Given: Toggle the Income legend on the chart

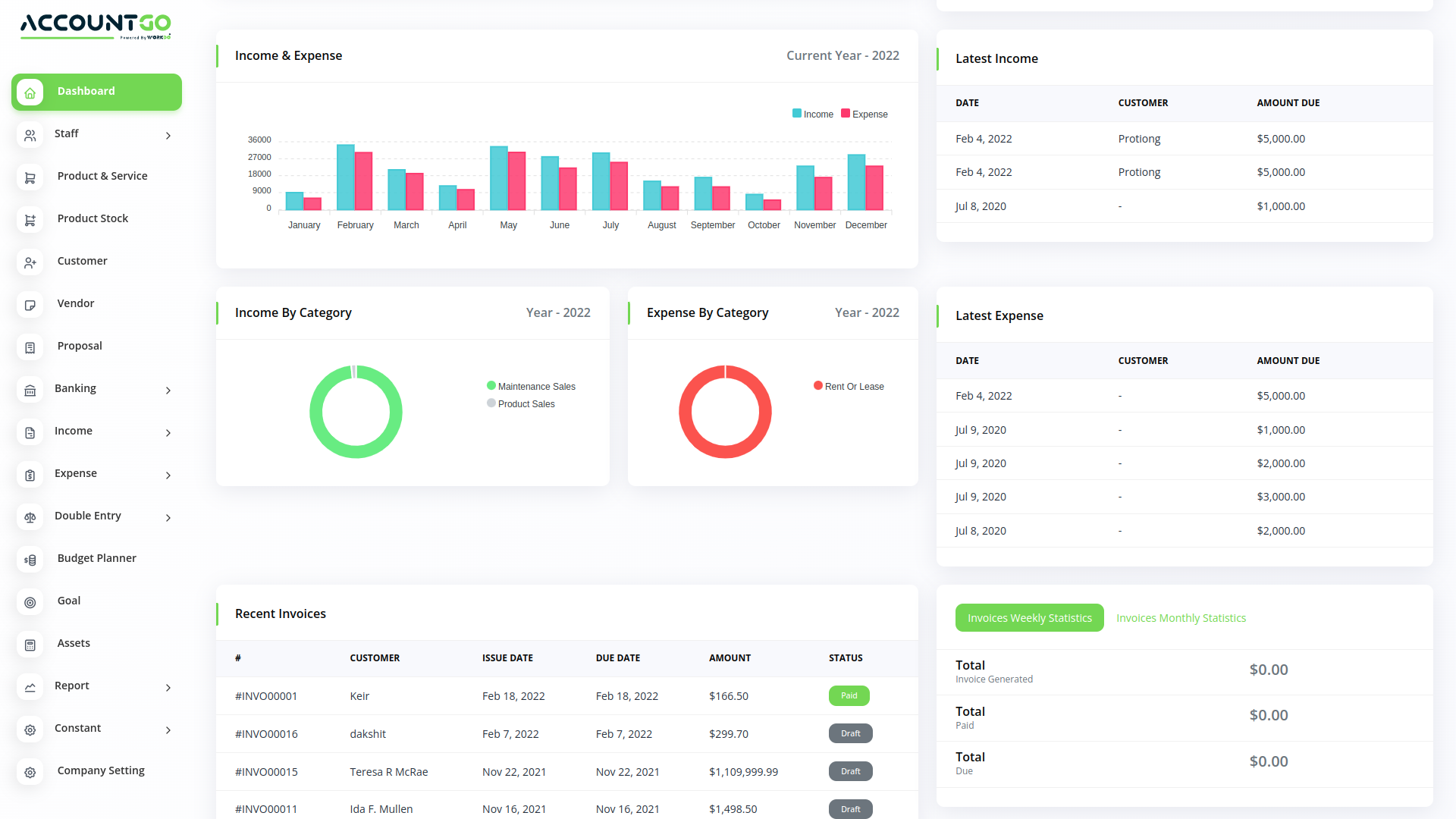Looking at the screenshot, I should tap(812, 114).
